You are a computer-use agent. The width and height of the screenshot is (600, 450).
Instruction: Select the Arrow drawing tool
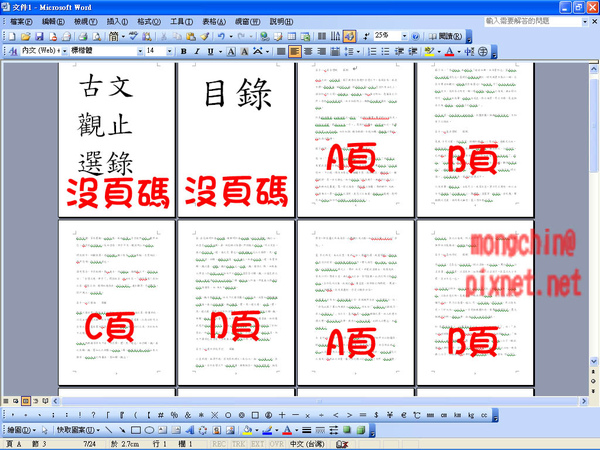(x=122, y=430)
